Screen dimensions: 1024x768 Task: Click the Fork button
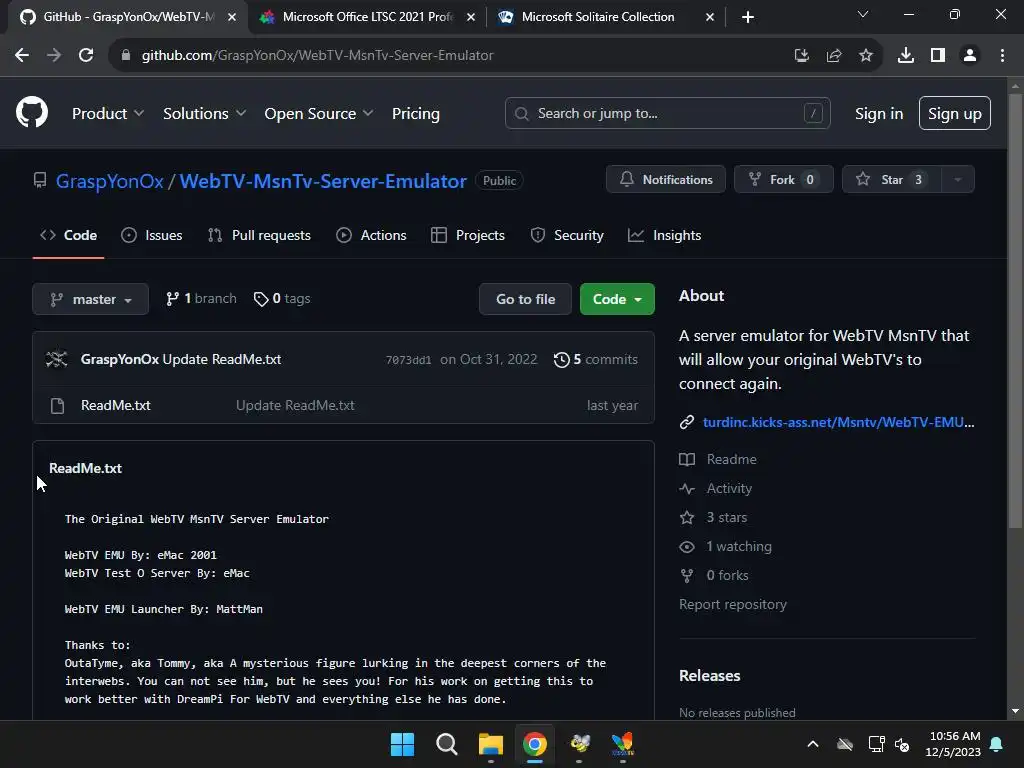[x=784, y=179]
